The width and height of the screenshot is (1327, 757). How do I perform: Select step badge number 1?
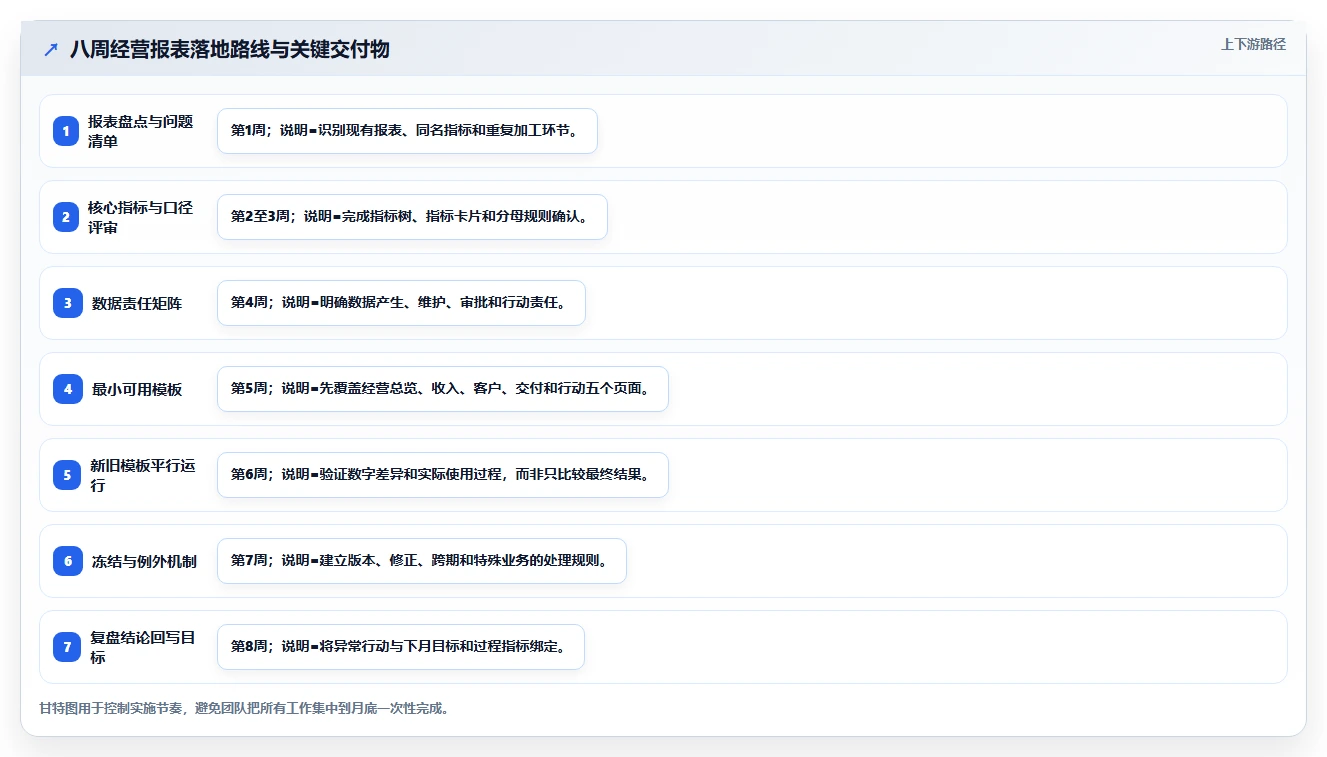(66, 131)
